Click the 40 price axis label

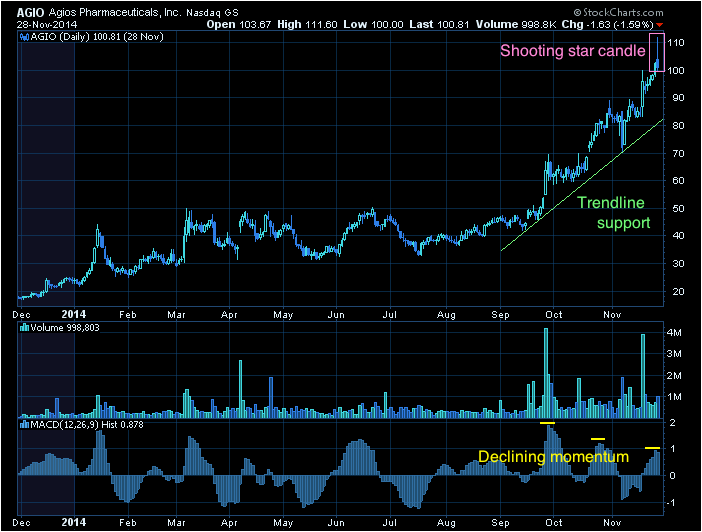coord(678,236)
